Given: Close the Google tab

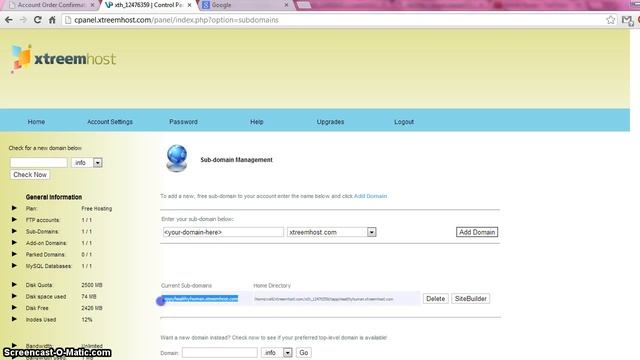Looking at the screenshot, I should pos(286,5).
